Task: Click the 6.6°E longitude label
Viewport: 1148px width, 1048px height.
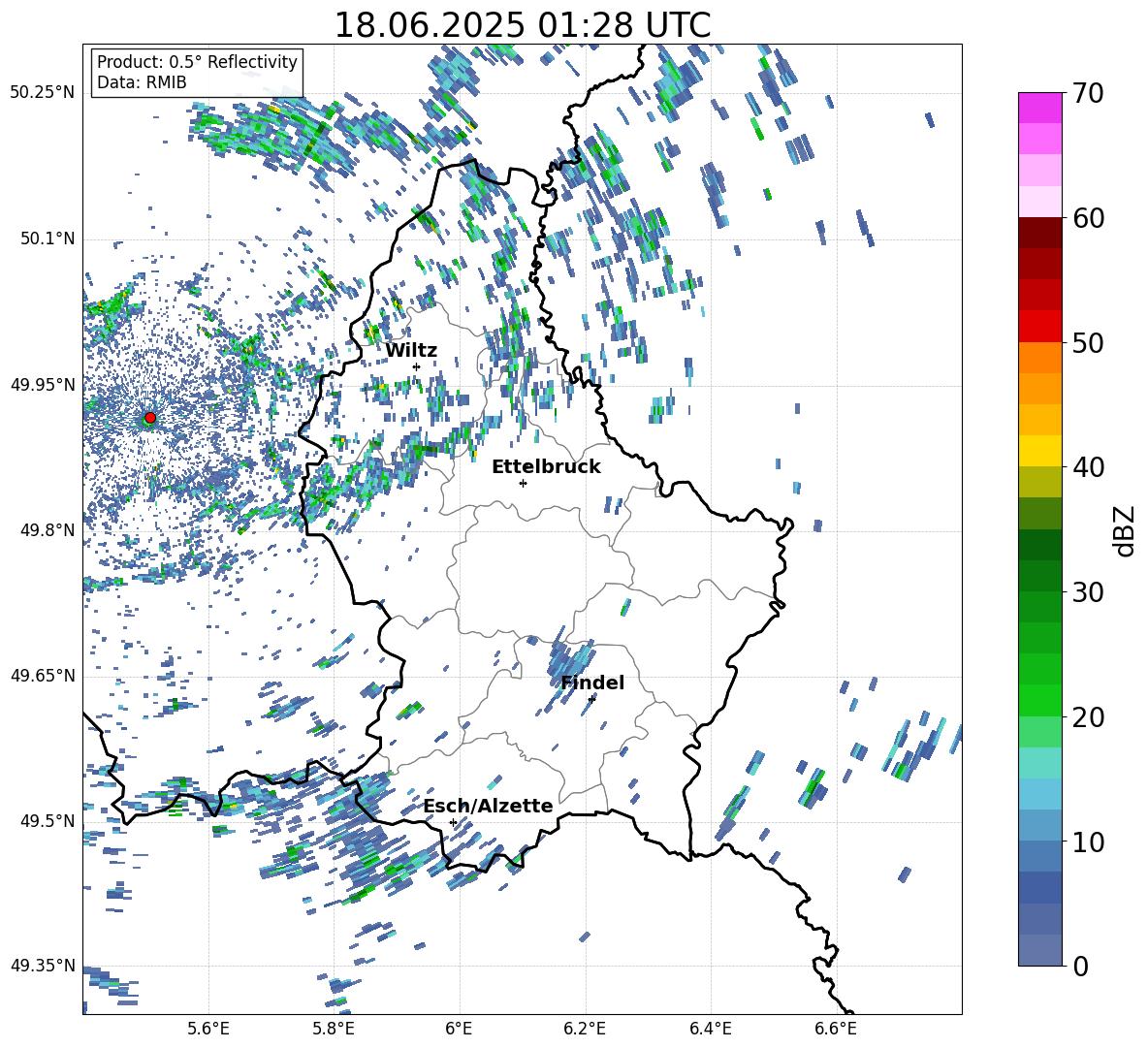Action: [836, 1029]
